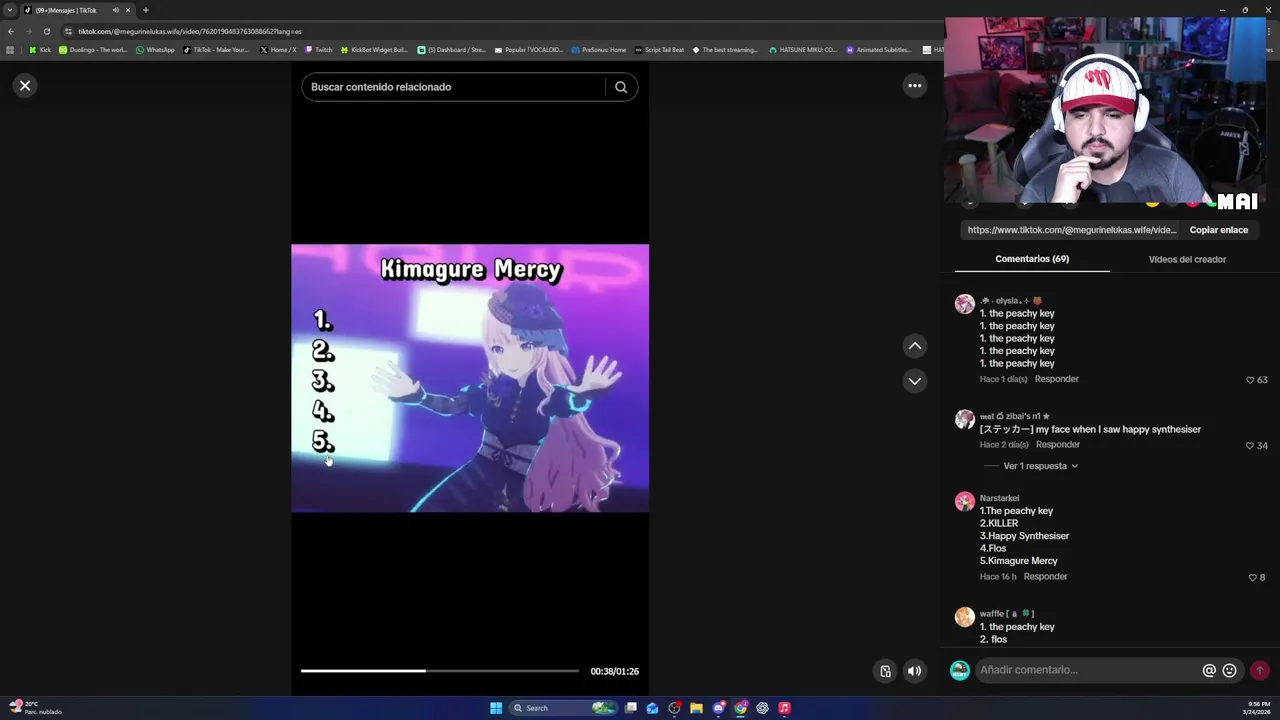1280x720 pixels.
Task: Open the three-dot more options menu
Action: click(914, 86)
